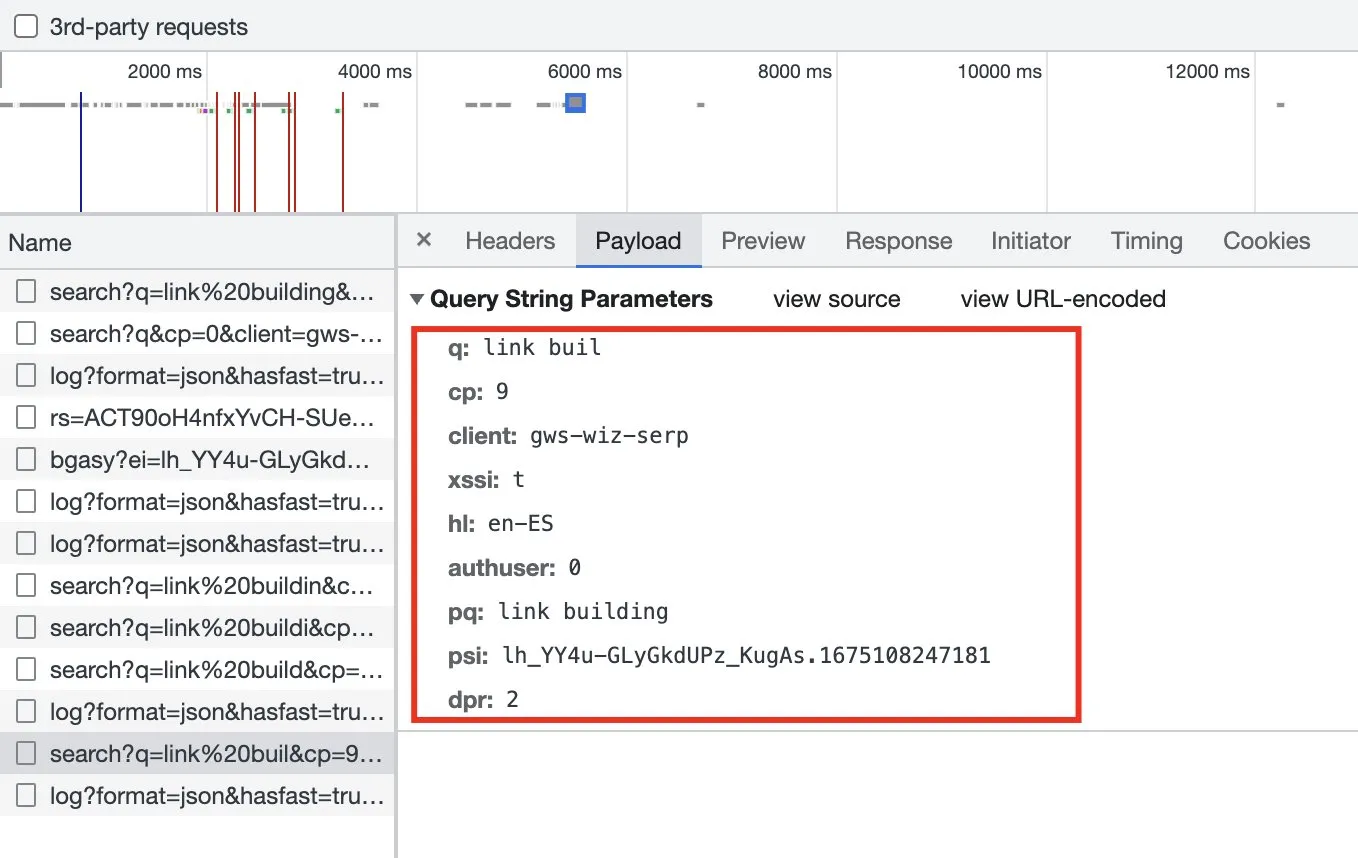Enable the 3rd-party requests checkbox
The width and height of the screenshot is (1358, 858).
tap(26, 27)
